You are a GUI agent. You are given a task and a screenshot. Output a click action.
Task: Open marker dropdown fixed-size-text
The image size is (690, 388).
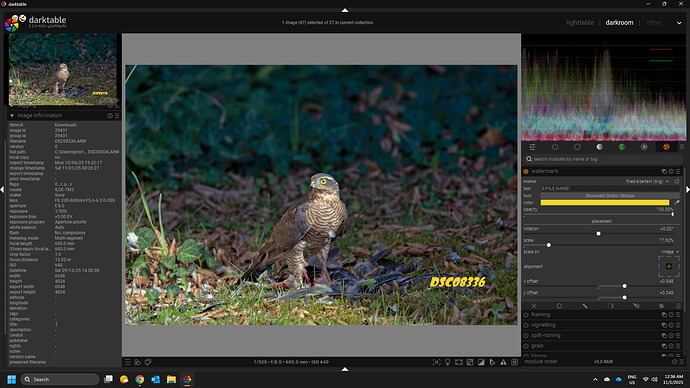click(x=647, y=181)
